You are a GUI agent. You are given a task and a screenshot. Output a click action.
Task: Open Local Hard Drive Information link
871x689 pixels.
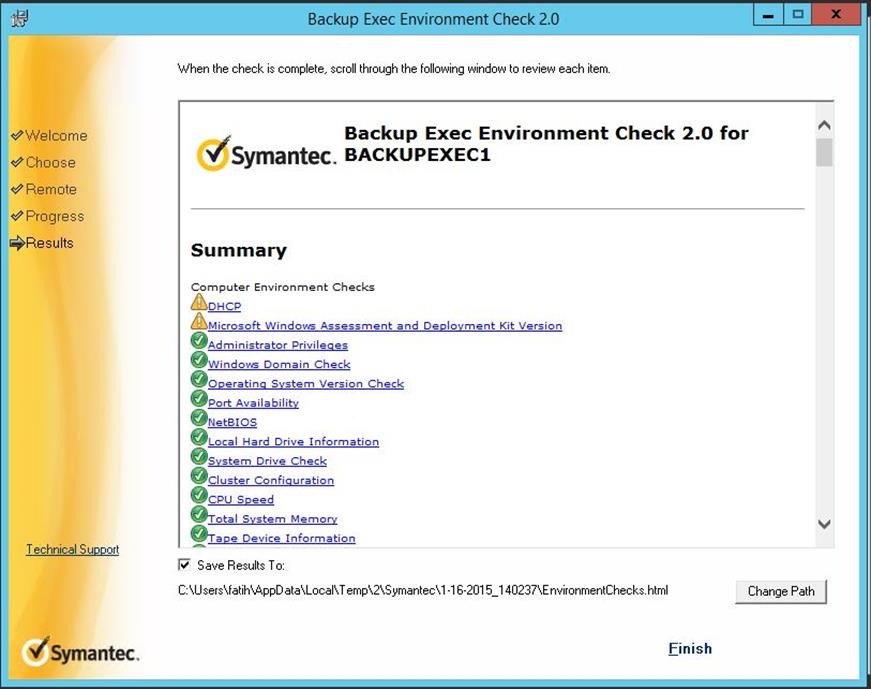(293, 442)
